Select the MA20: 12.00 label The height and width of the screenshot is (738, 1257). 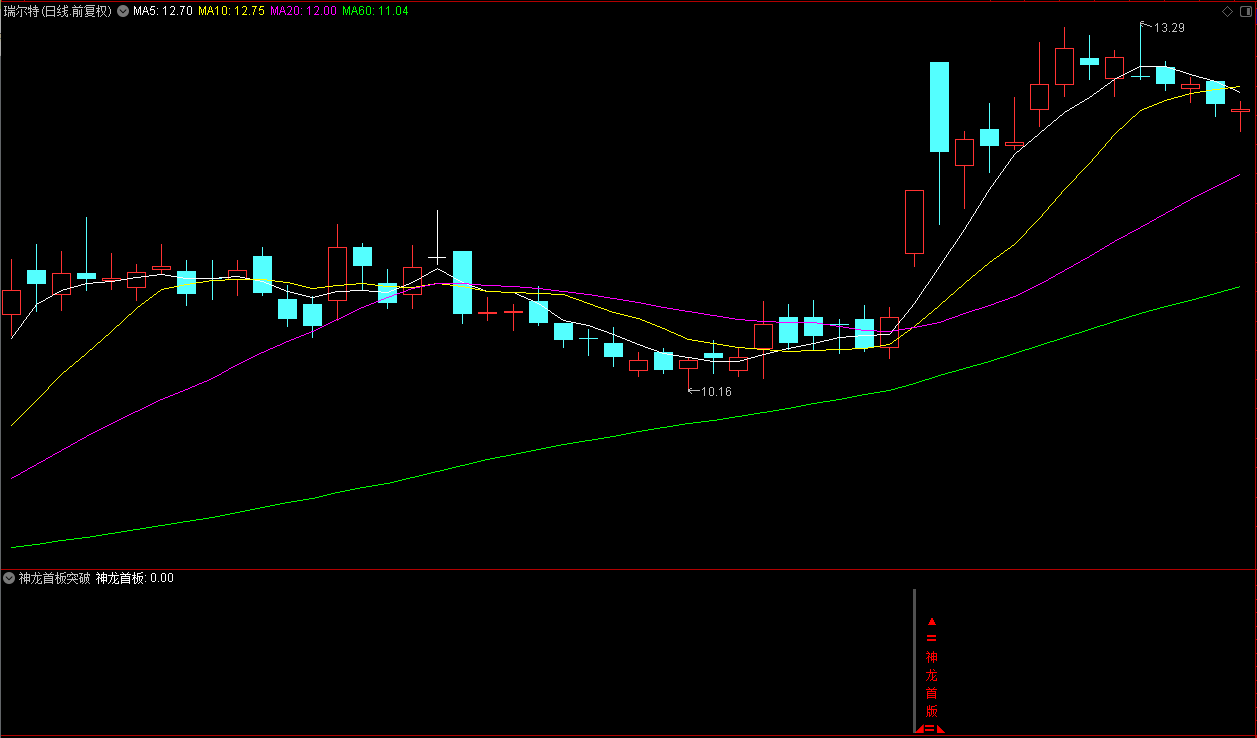(x=303, y=11)
